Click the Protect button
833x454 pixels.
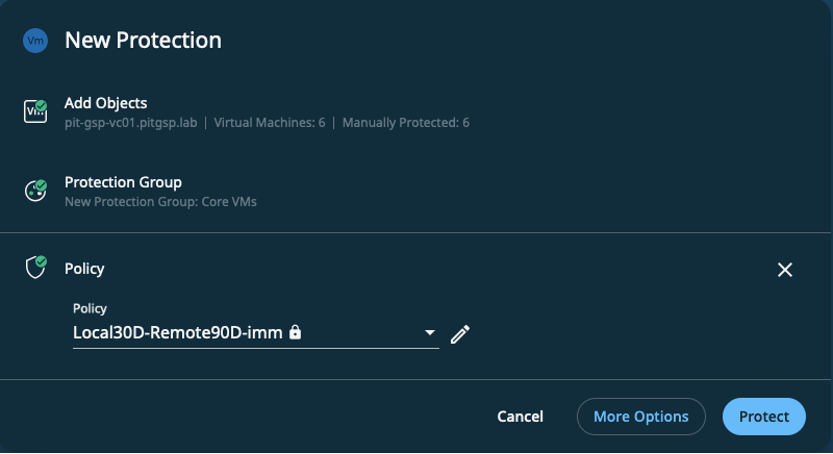point(764,417)
